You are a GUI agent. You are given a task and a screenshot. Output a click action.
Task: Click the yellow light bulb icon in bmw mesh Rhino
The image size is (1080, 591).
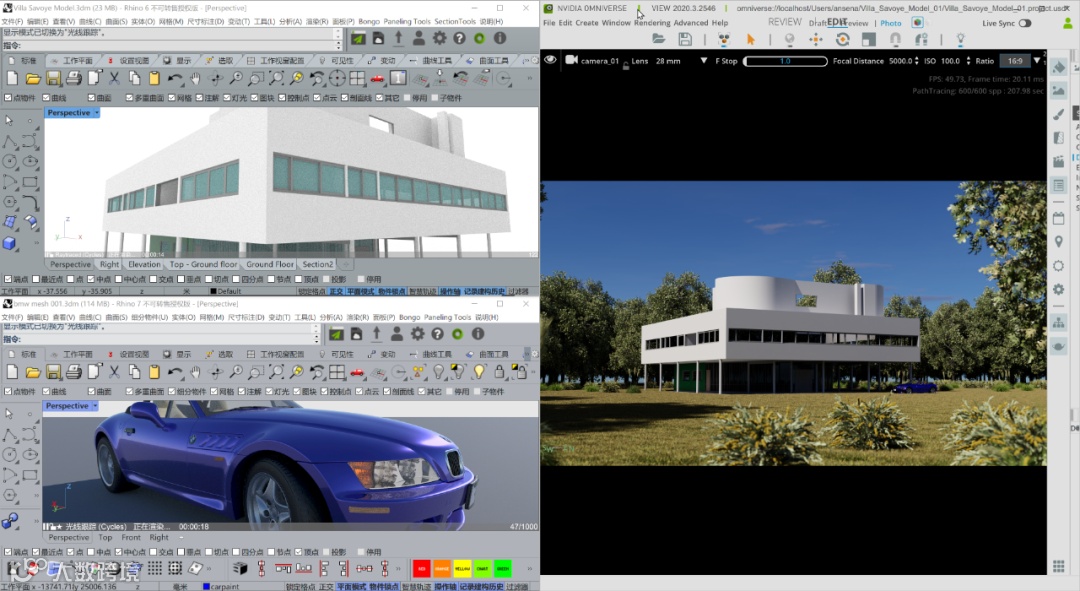pos(479,373)
